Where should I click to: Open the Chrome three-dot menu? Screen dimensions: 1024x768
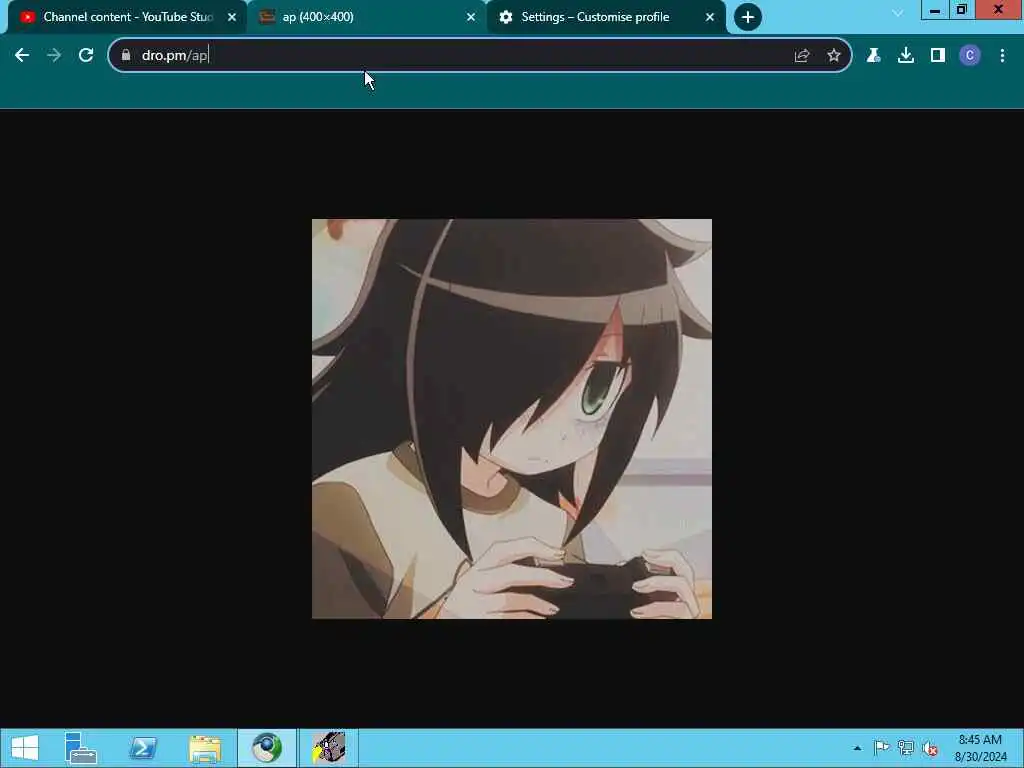pyautogui.click(x=1002, y=56)
